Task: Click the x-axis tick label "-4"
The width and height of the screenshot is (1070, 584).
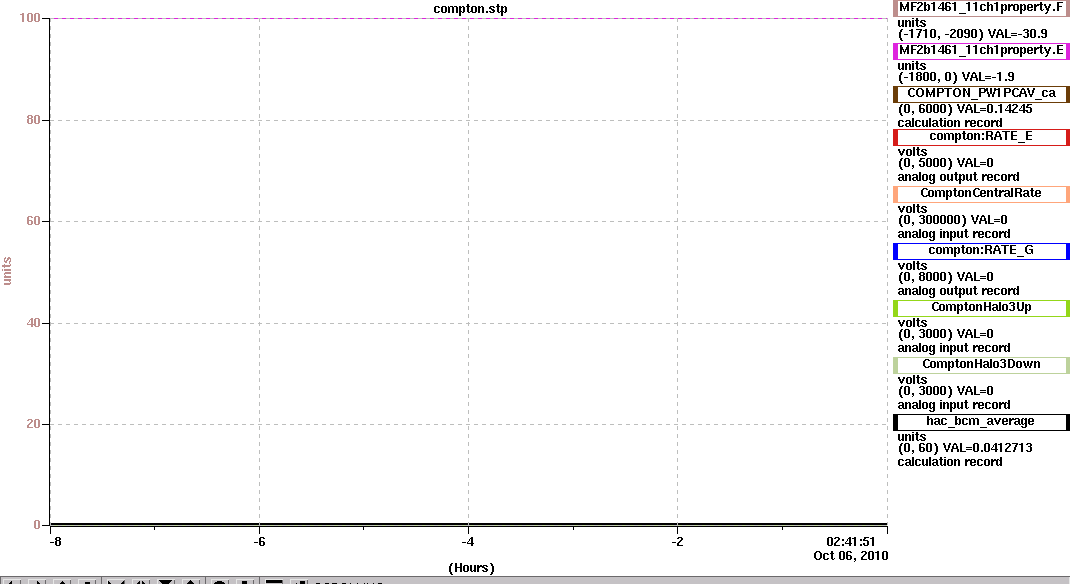Action: 467,542
